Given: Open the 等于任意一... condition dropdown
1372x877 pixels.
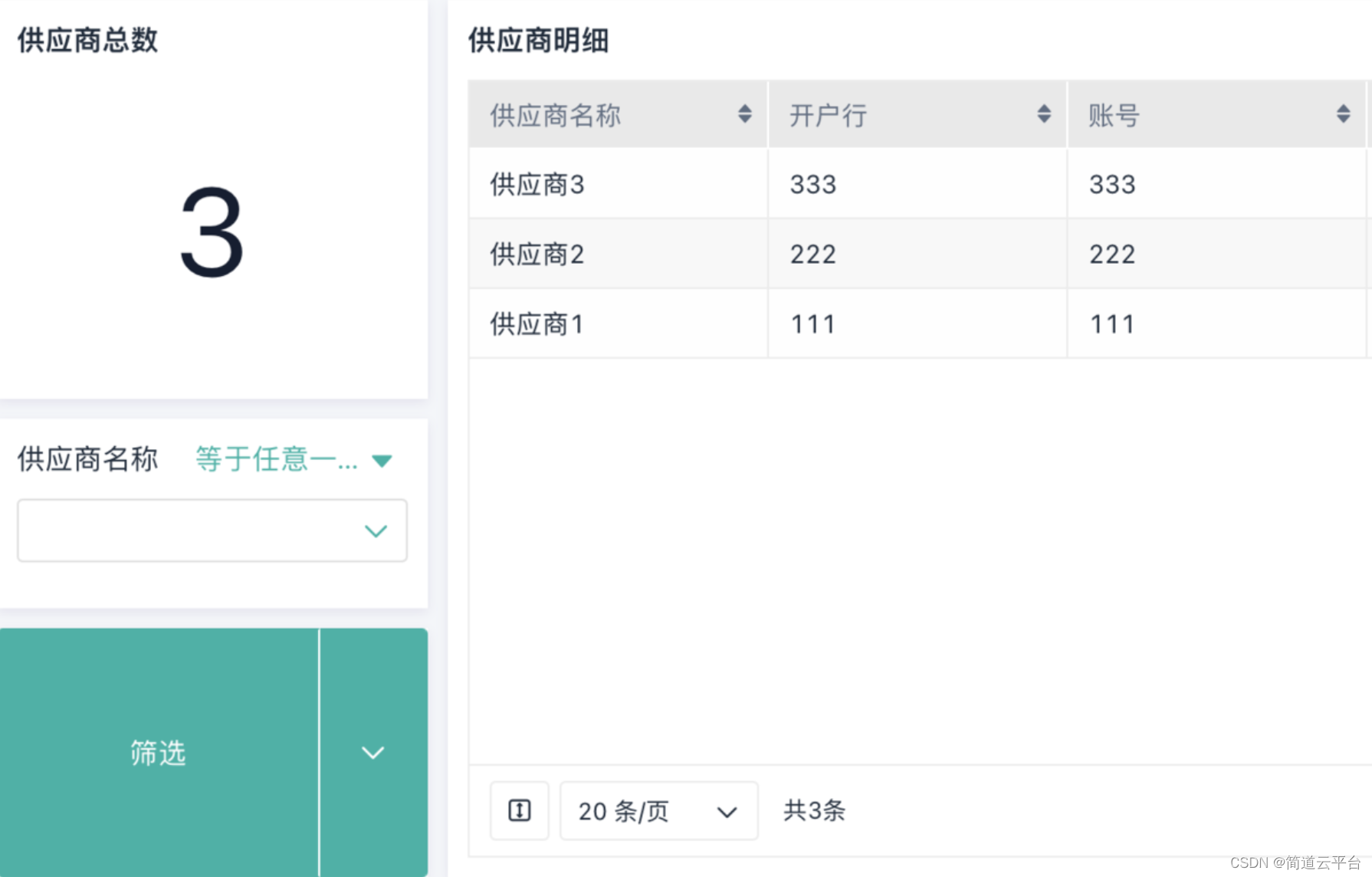Looking at the screenshot, I should point(294,459).
